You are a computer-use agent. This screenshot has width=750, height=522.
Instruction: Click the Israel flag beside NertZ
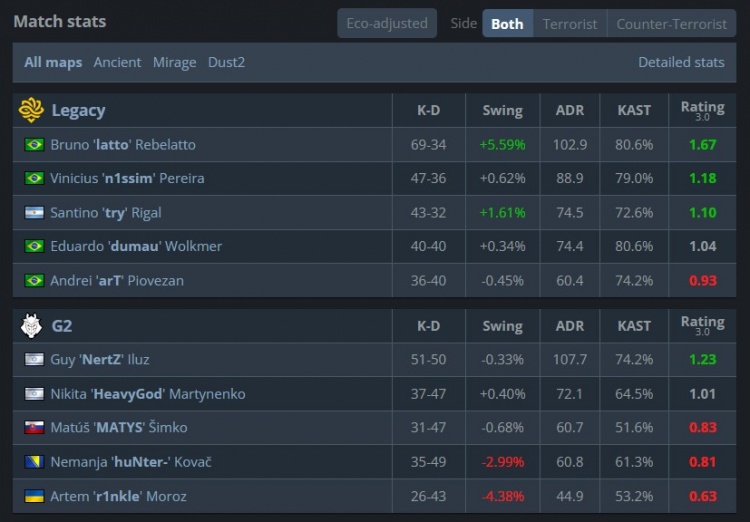click(34, 359)
